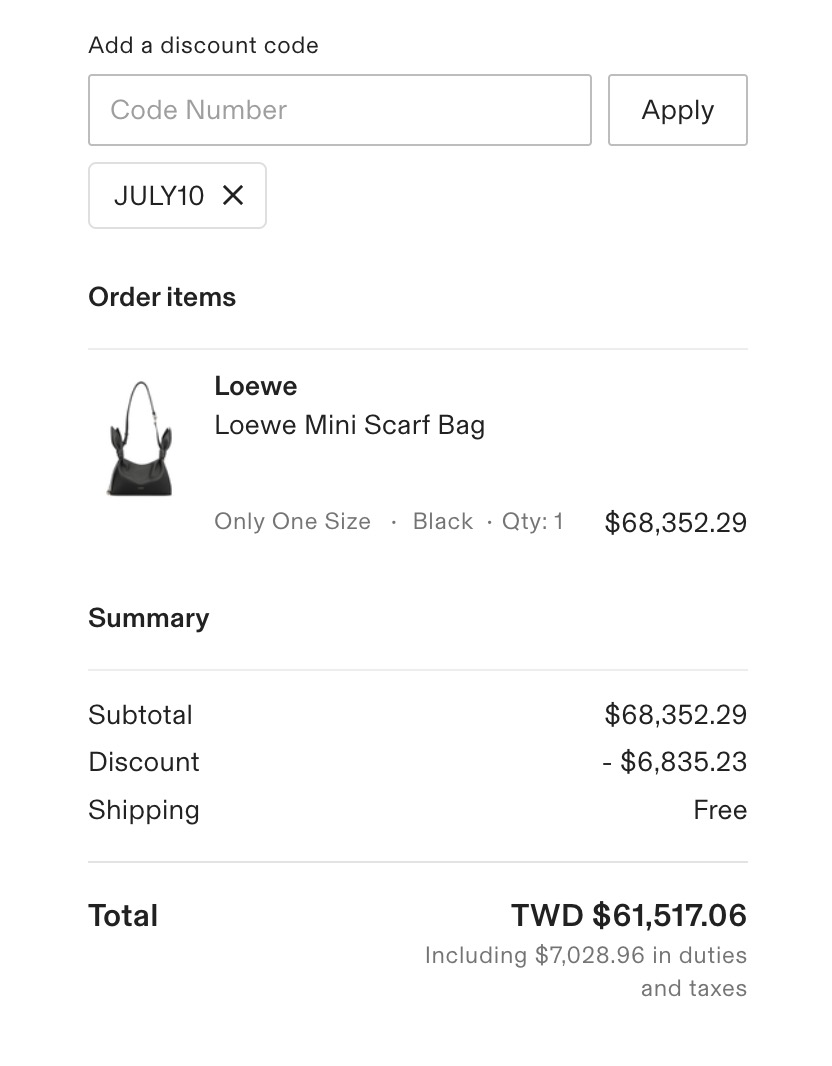
Task: Click the JULY10 code chip
Action: coord(177,196)
